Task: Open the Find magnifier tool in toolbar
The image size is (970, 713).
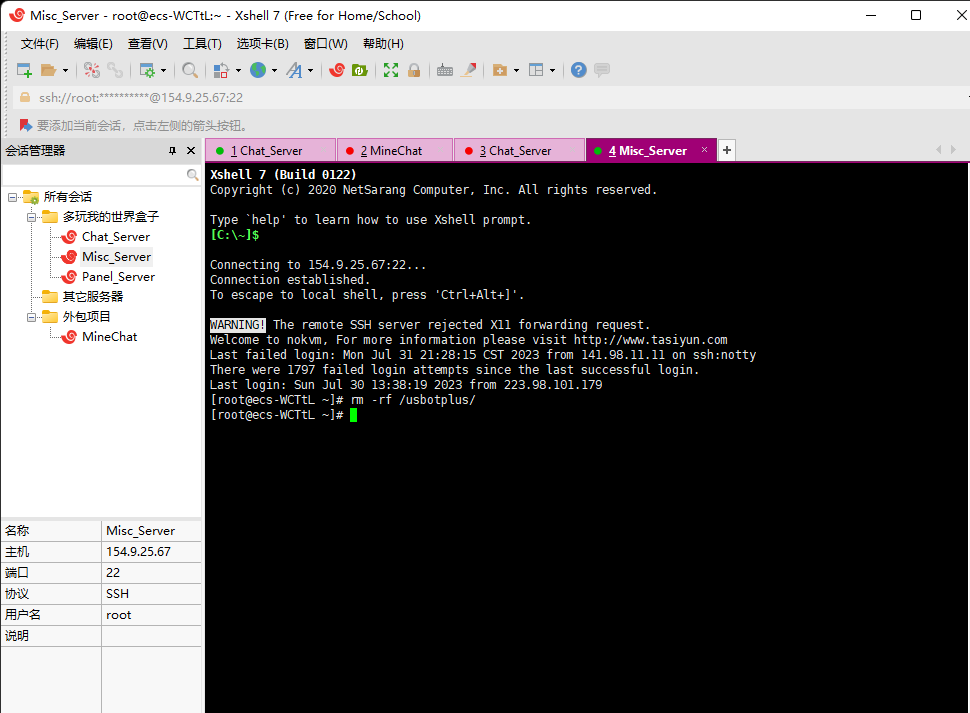Action: coord(189,70)
